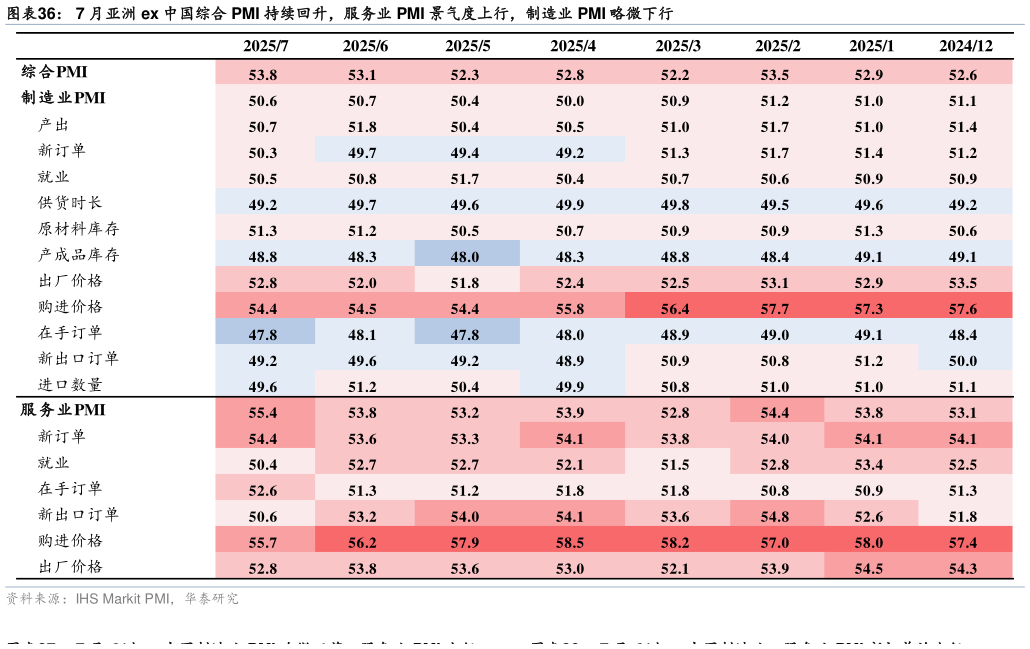Select the 综合PMI value 53.8 for 2025/7
Image resolution: width=1030 pixels, height=649 pixels.
(263, 74)
